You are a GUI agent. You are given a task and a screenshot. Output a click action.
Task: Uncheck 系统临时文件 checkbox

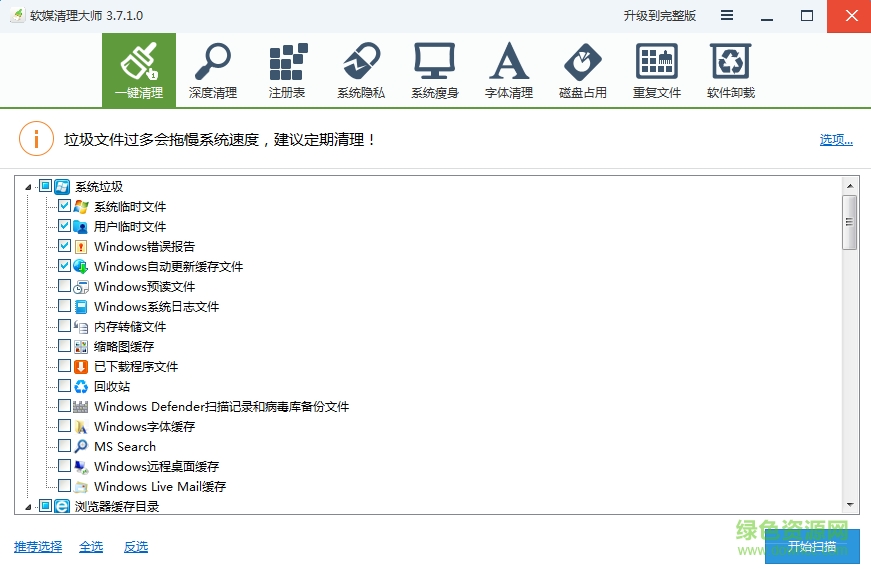point(64,206)
